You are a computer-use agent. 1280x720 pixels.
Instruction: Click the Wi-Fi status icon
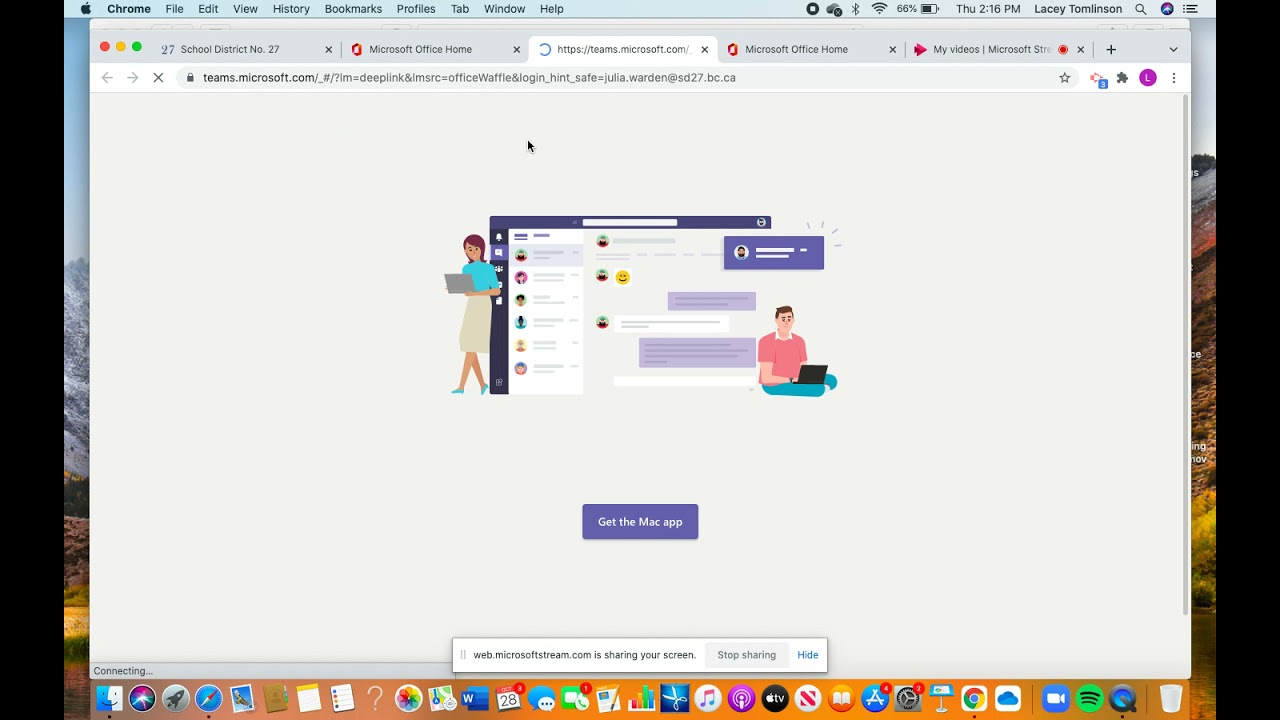pos(879,9)
